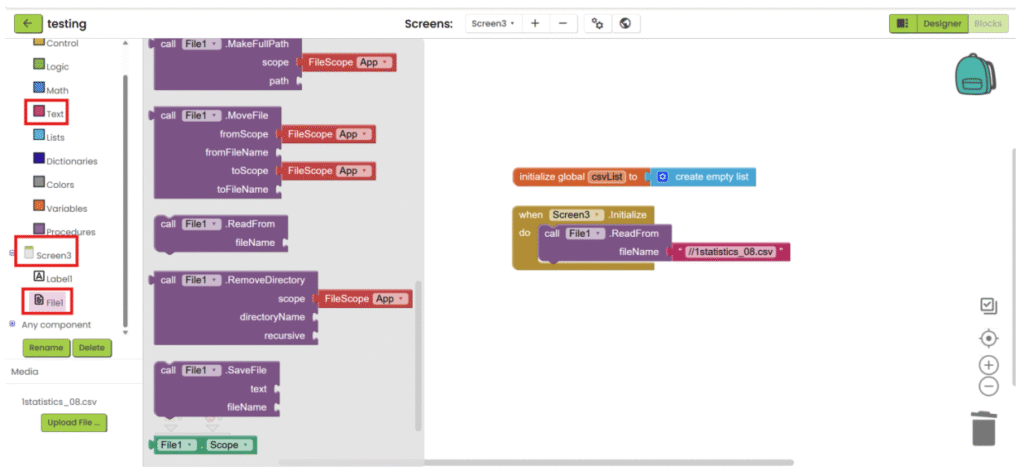Collapse the Screen3 tree node
Viewport: 1024px width, 476px height.
13,254
